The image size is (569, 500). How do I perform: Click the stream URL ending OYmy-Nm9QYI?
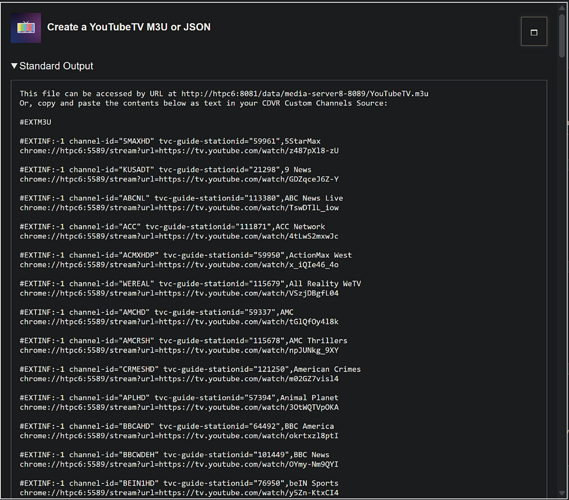click(x=179, y=464)
